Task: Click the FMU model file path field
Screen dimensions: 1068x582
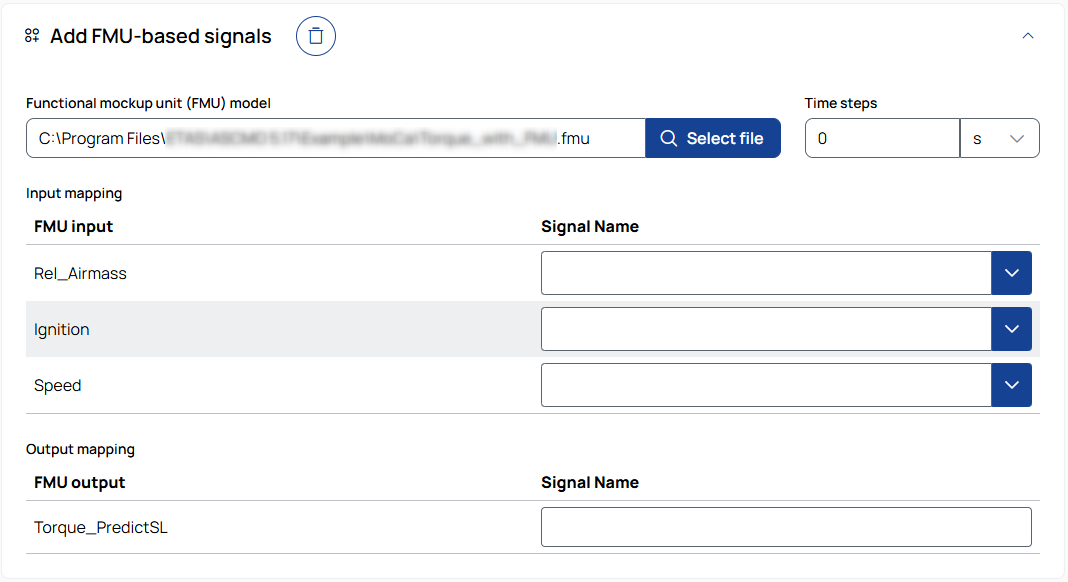Action: coord(336,139)
